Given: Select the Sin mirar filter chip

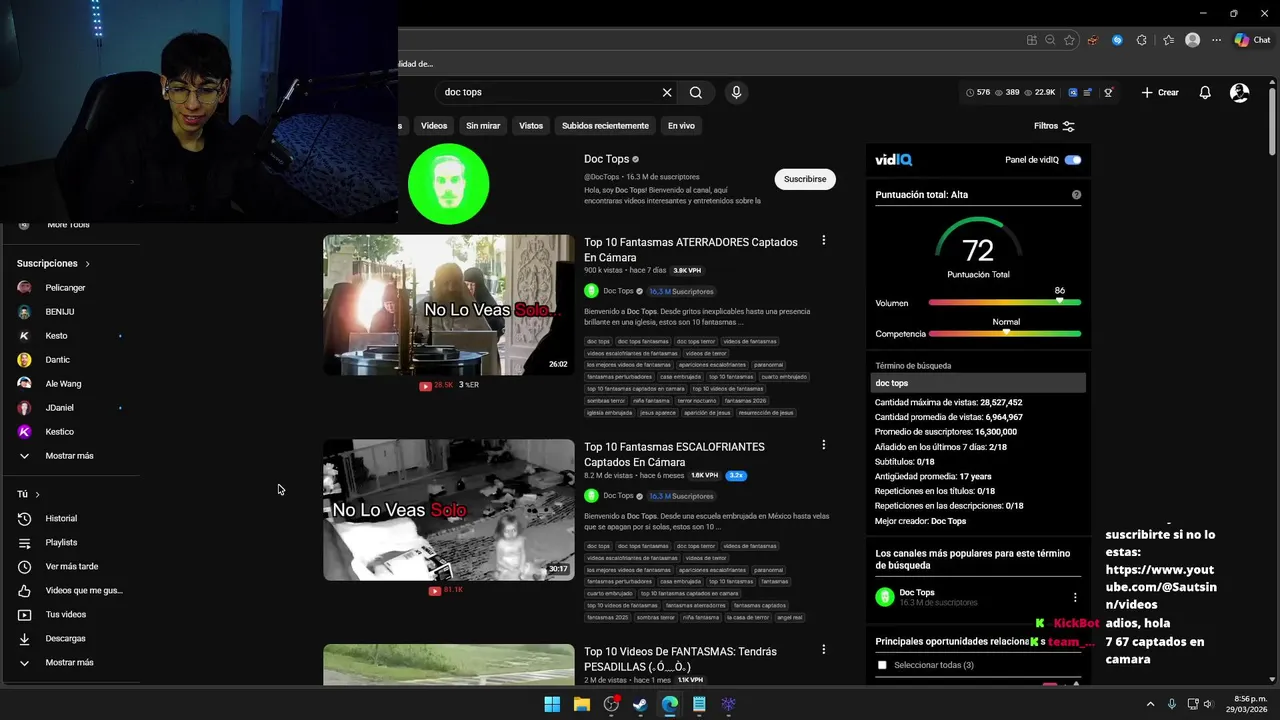Looking at the screenshot, I should coord(483,126).
